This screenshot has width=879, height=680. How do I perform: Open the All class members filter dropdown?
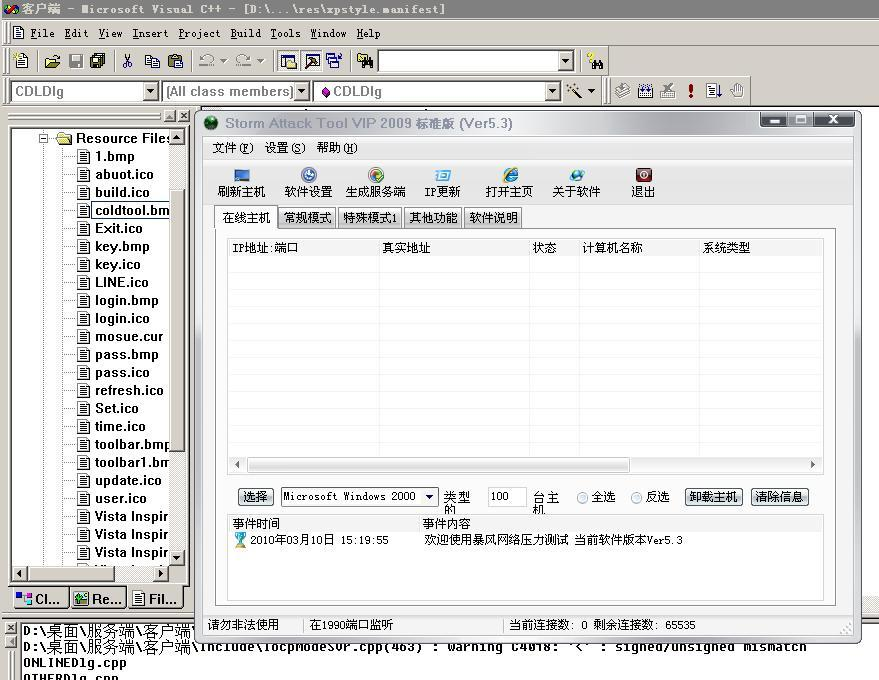[x=302, y=91]
